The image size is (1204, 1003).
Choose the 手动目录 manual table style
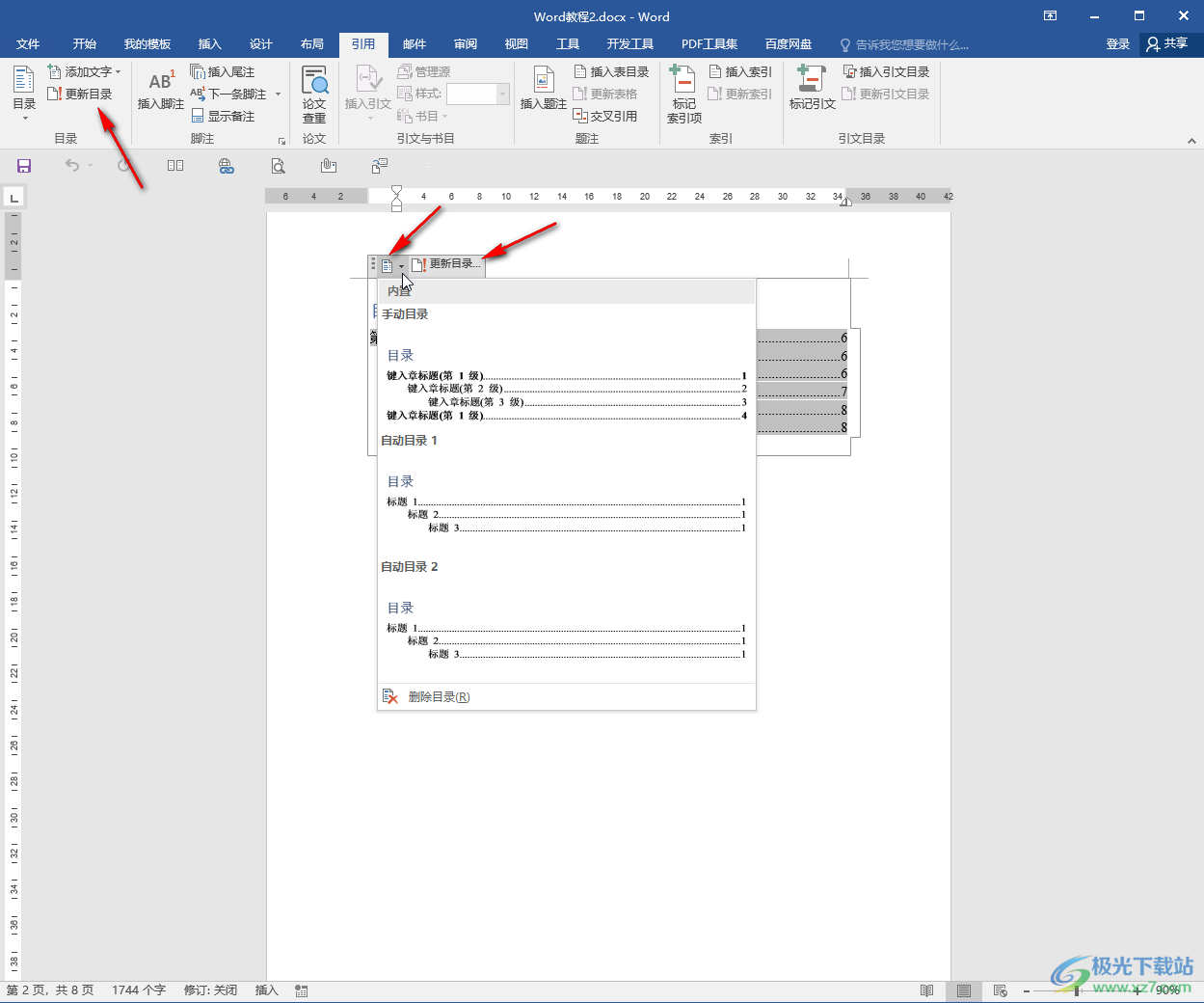click(x=566, y=366)
